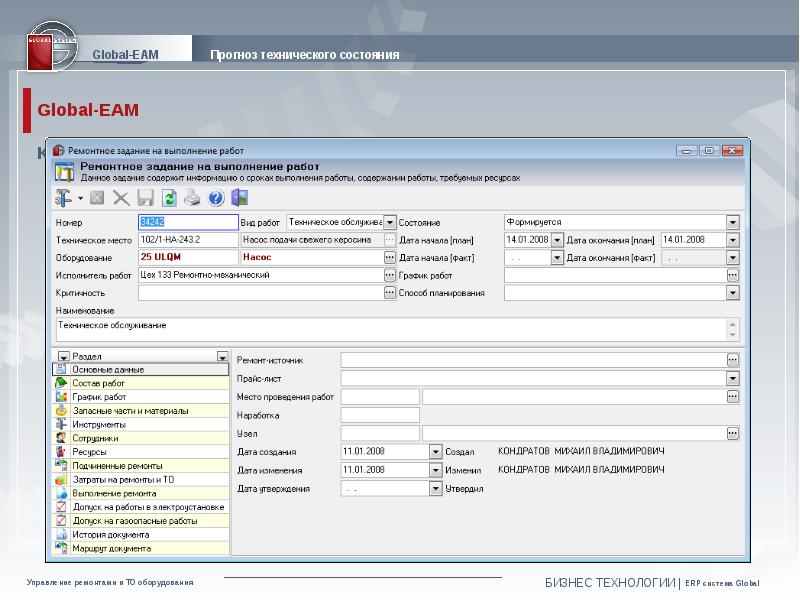The image size is (800, 600).
Task: Open the Дата создания date picker dropdown
Action: (435, 451)
